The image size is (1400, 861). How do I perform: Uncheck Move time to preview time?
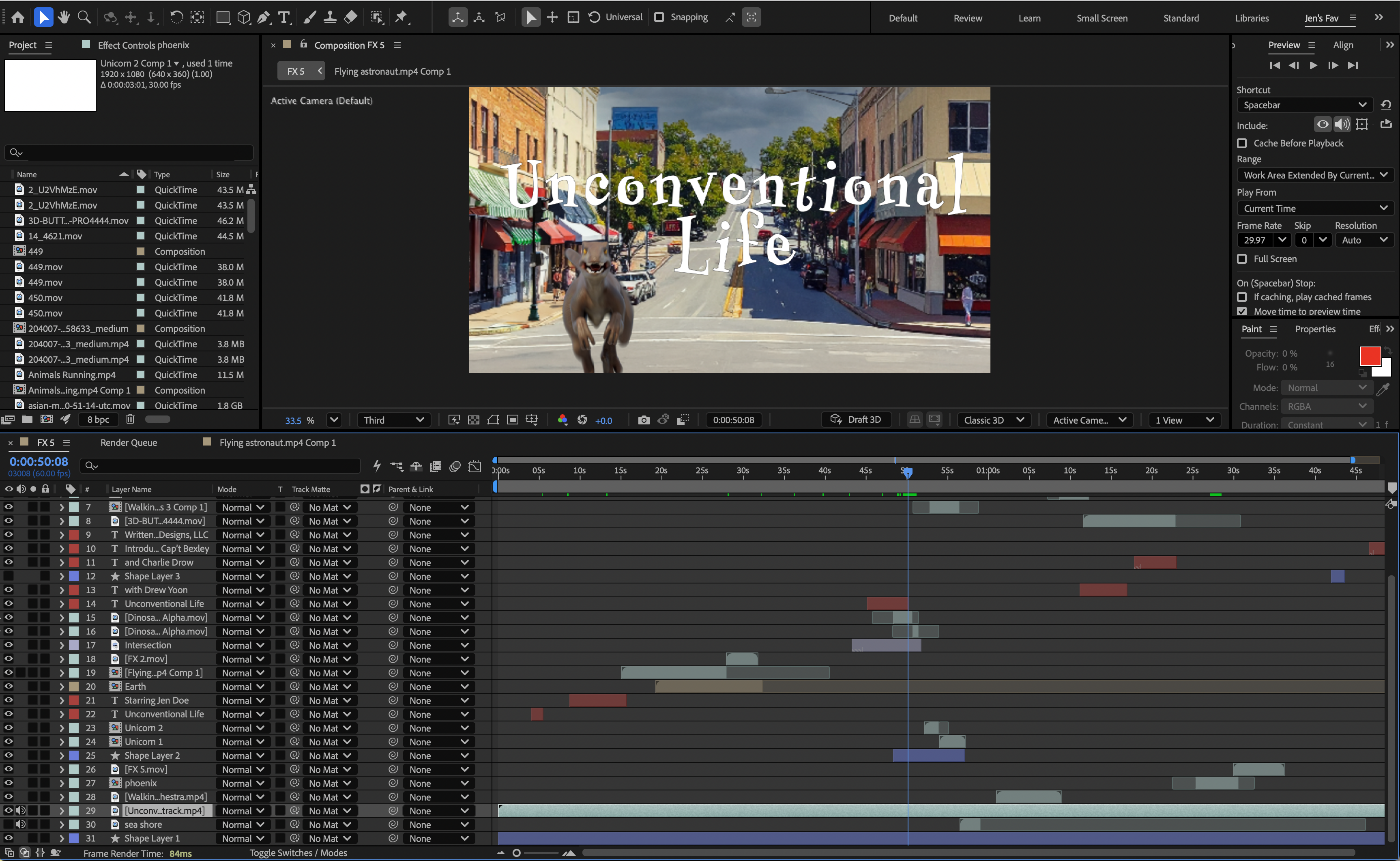(x=1242, y=312)
